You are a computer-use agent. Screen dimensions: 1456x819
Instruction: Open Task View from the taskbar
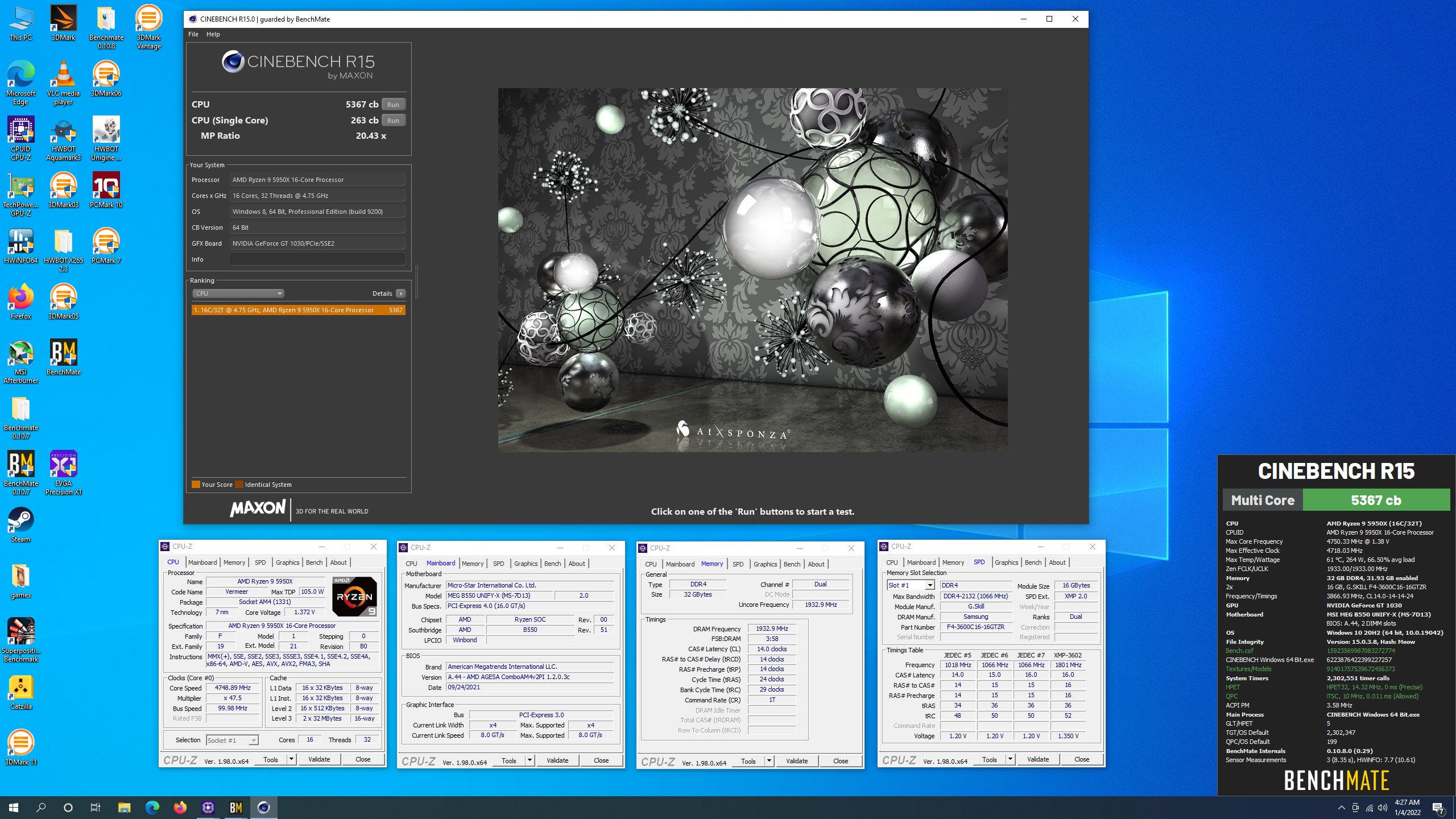coord(95,807)
